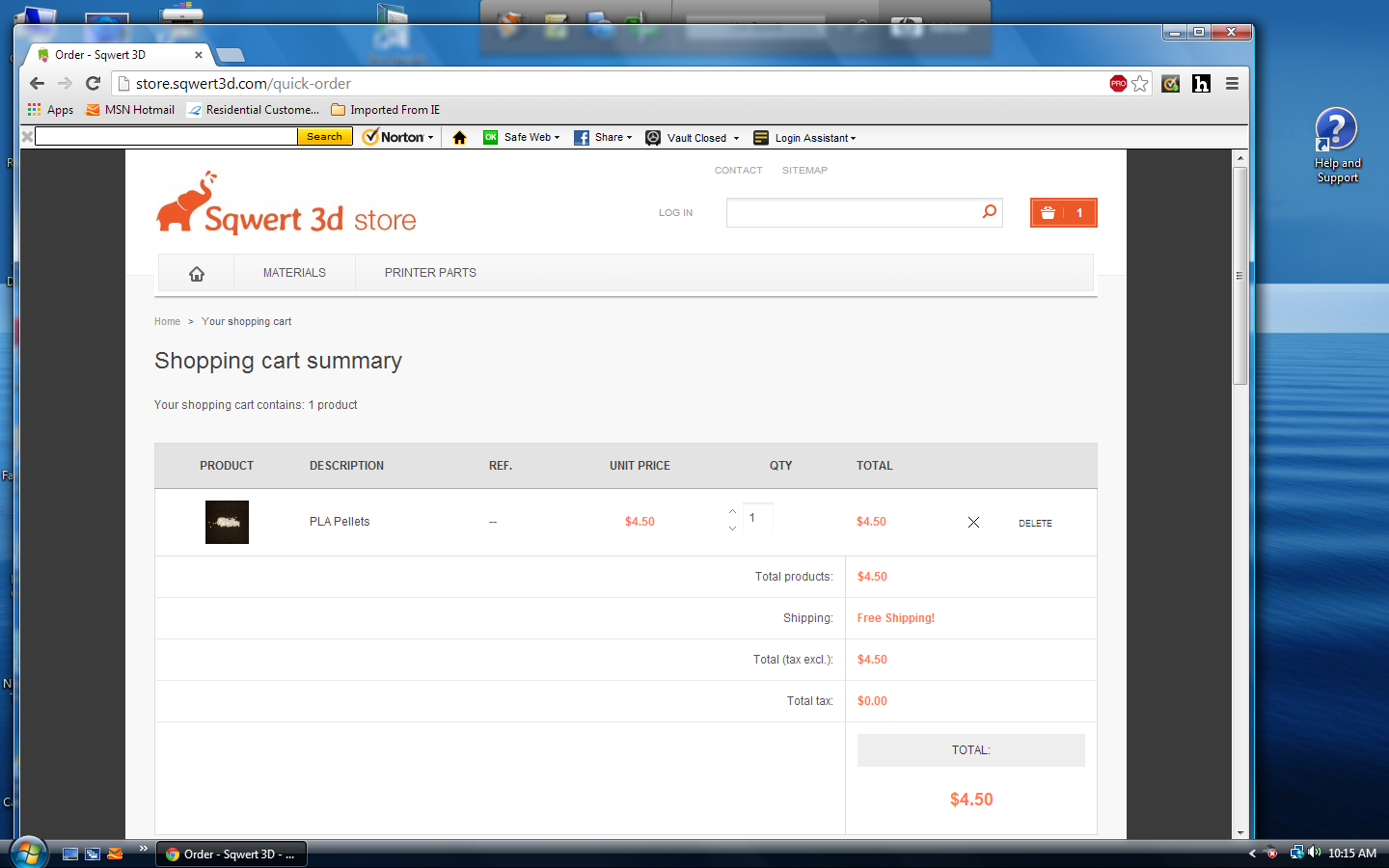
Task: Click the page scrollbar up arrow
Action: tap(1240, 157)
